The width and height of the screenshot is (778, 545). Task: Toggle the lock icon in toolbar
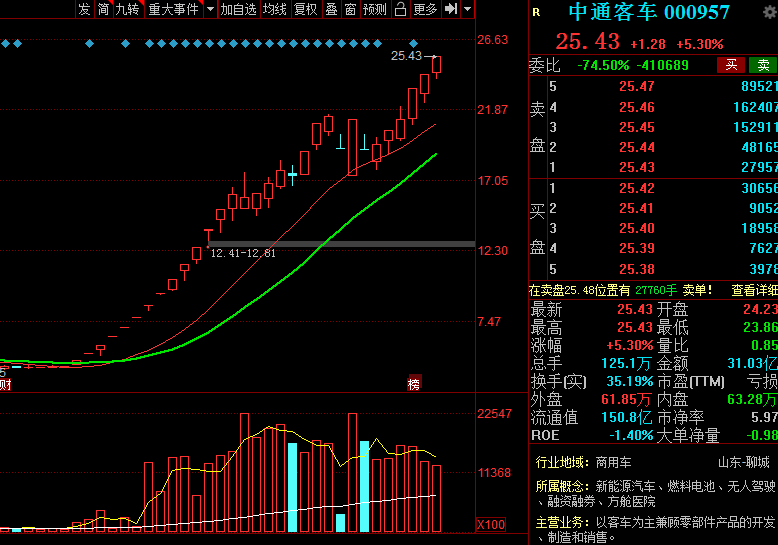(400, 9)
